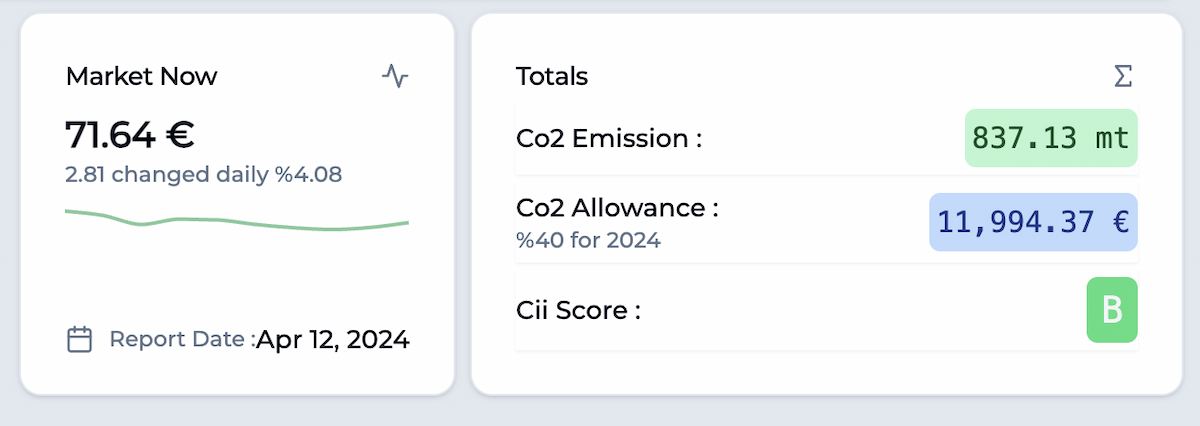Click the %40 for 2024 subtext
The width and height of the screenshot is (1200, 426).
click(588, 240)
